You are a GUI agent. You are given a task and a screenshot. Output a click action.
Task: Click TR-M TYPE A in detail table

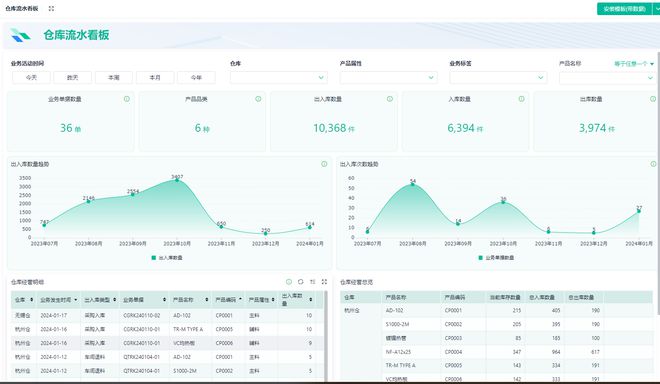point(188,329)
